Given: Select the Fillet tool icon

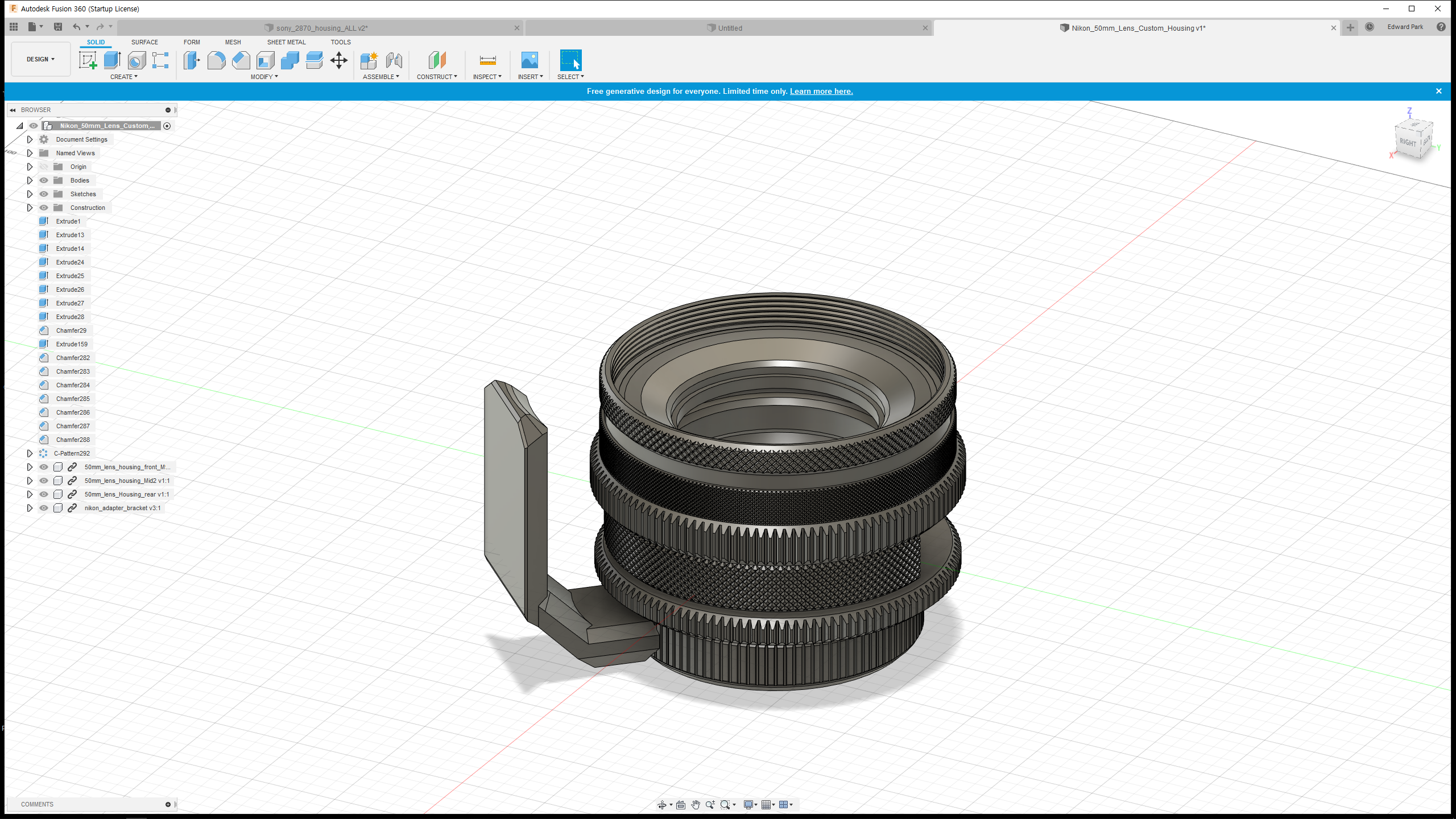Looking at the screenshot, I should coord(216,60).
